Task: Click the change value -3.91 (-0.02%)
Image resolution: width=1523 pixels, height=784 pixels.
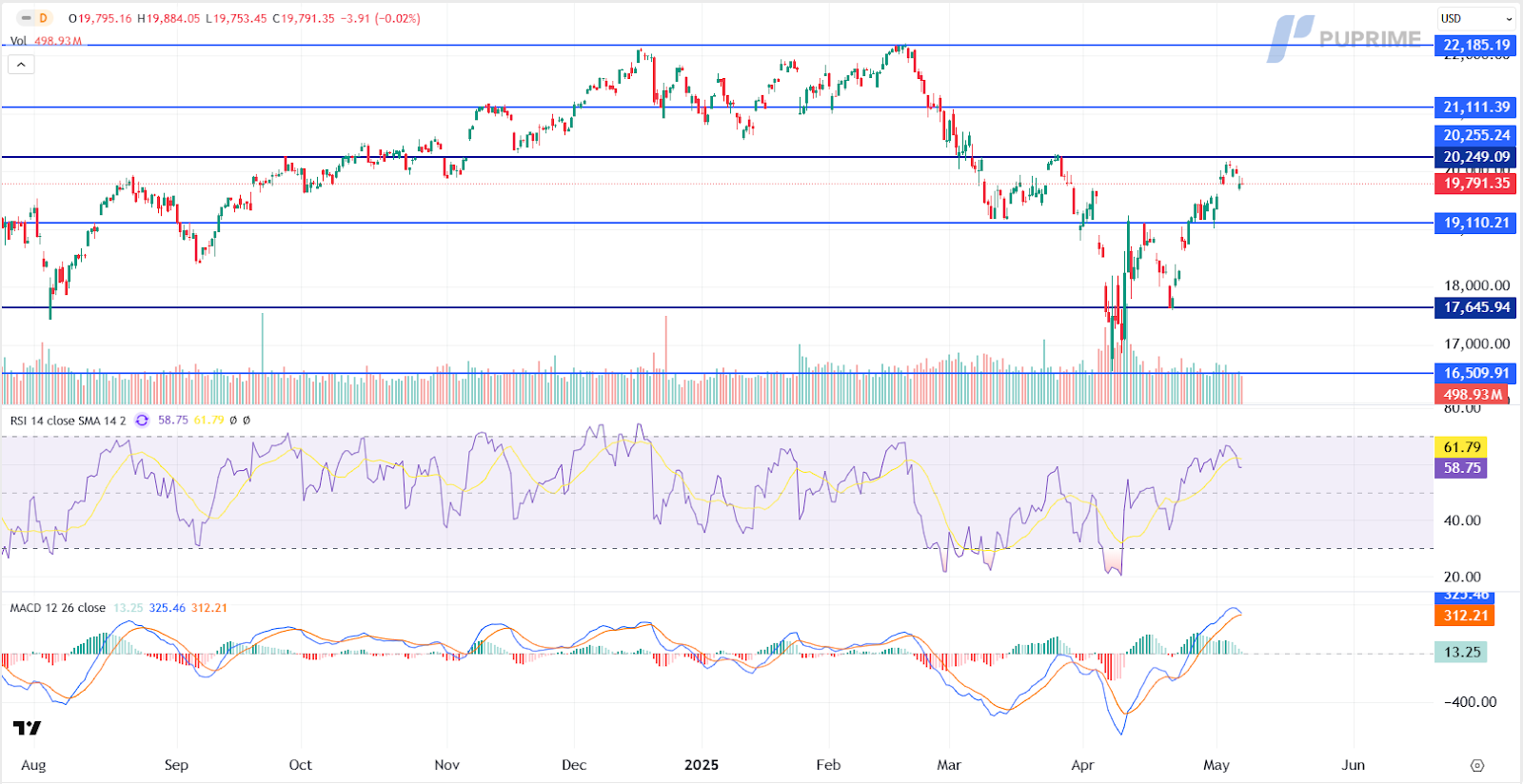Action: pyautogui.click(x=381, y=18)
